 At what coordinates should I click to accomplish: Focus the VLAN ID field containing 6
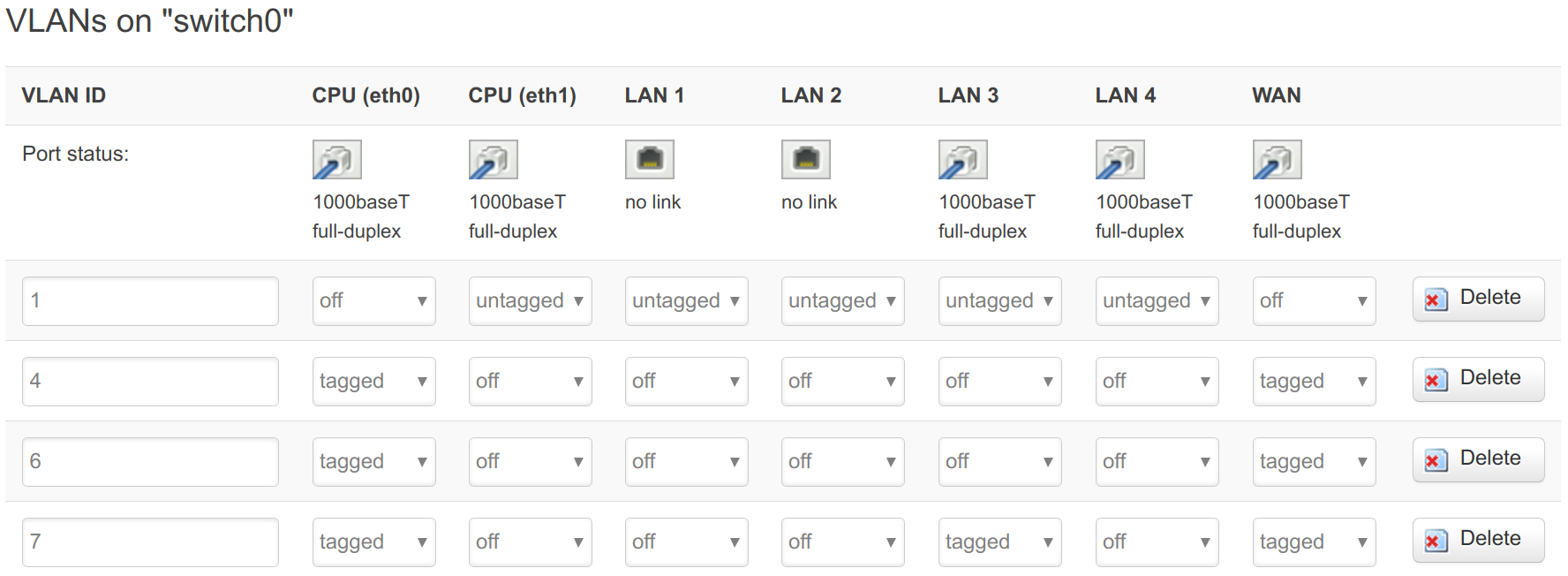tap(150, 462)
